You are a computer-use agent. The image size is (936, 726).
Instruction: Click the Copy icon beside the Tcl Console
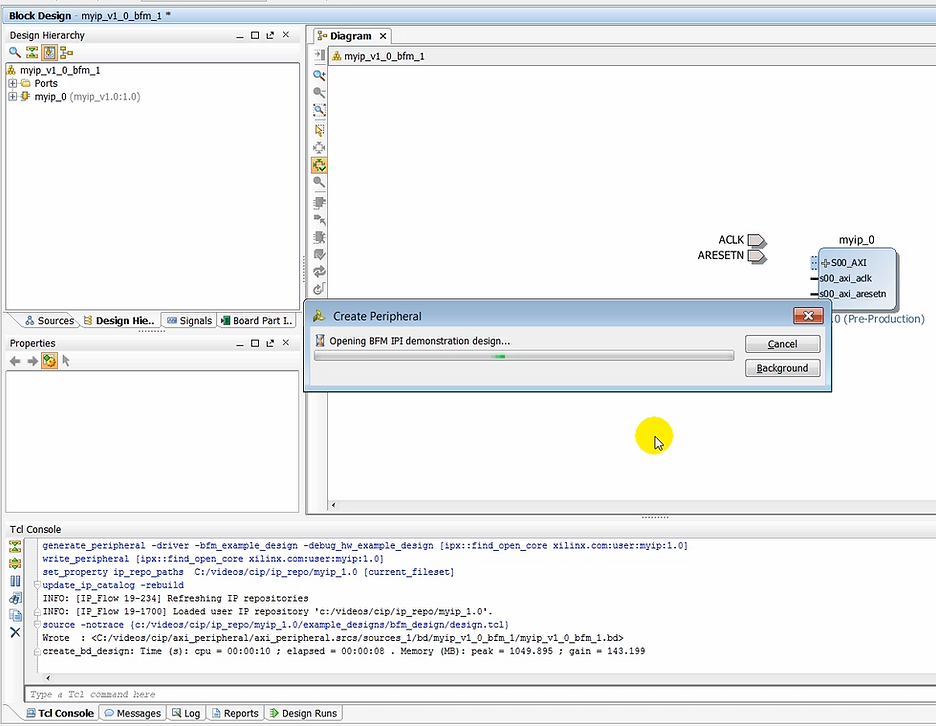point(14,614)
